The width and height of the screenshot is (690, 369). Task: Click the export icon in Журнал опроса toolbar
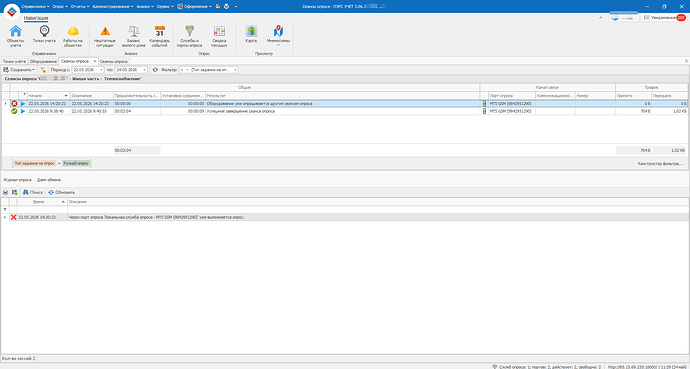point(15,192)
